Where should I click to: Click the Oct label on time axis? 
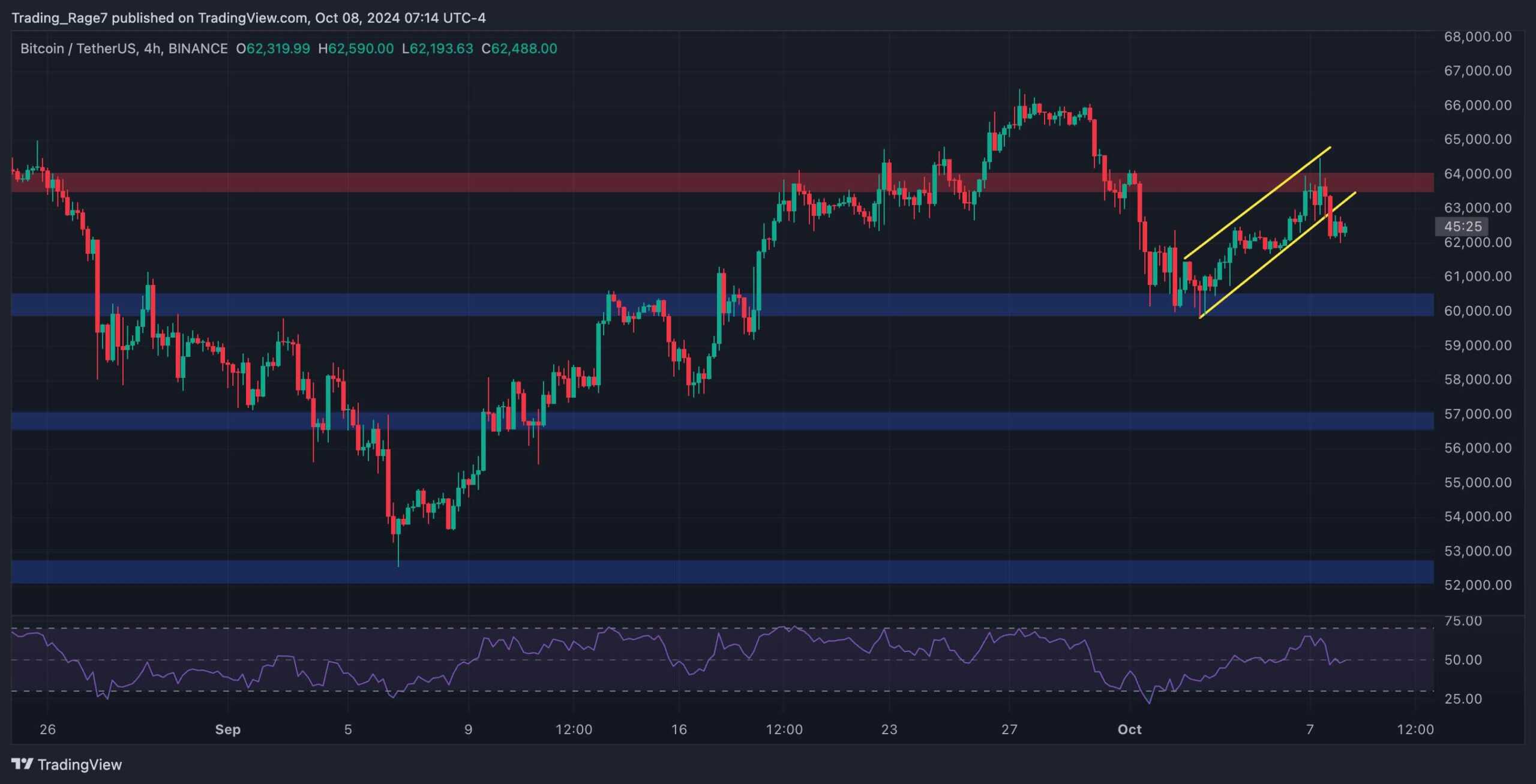1130,729
